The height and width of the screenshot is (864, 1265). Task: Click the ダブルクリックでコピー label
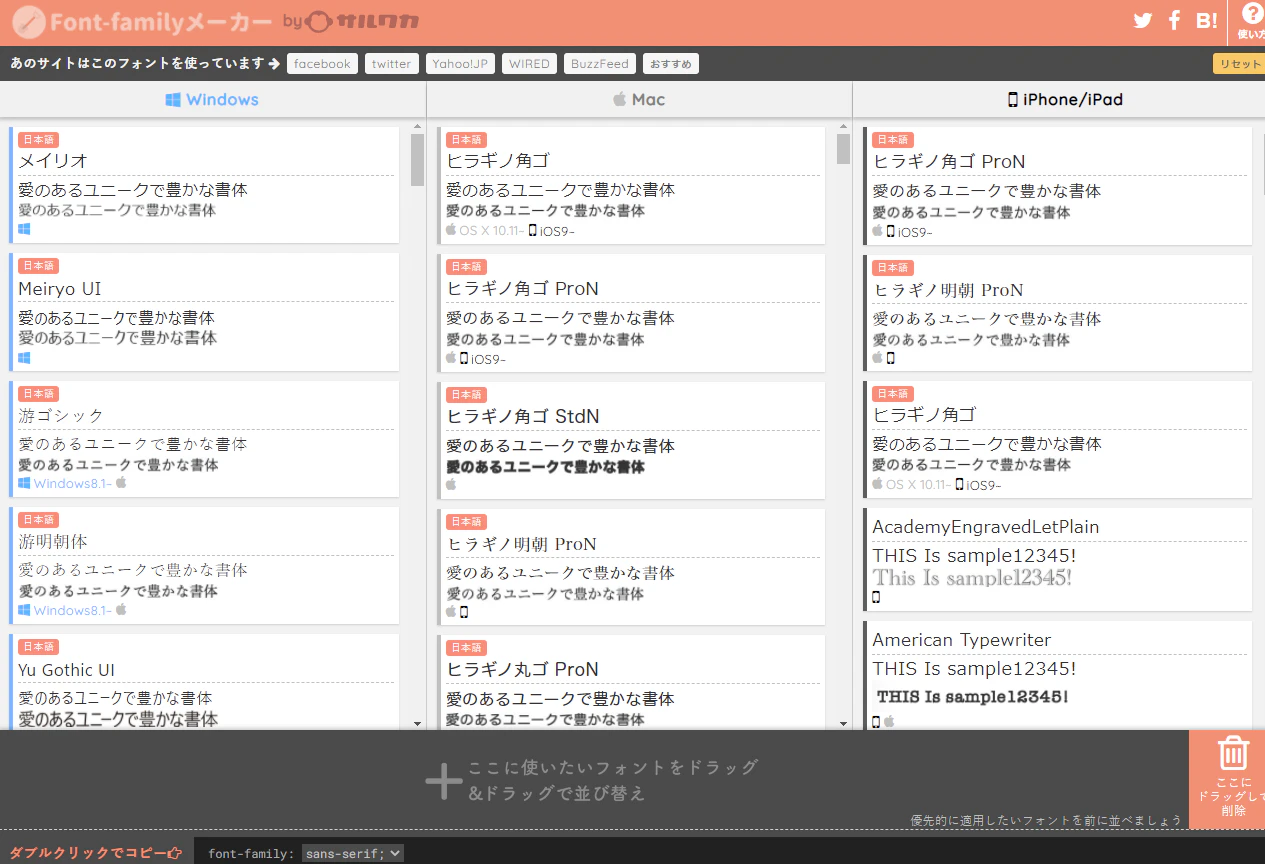pos(87,853)
